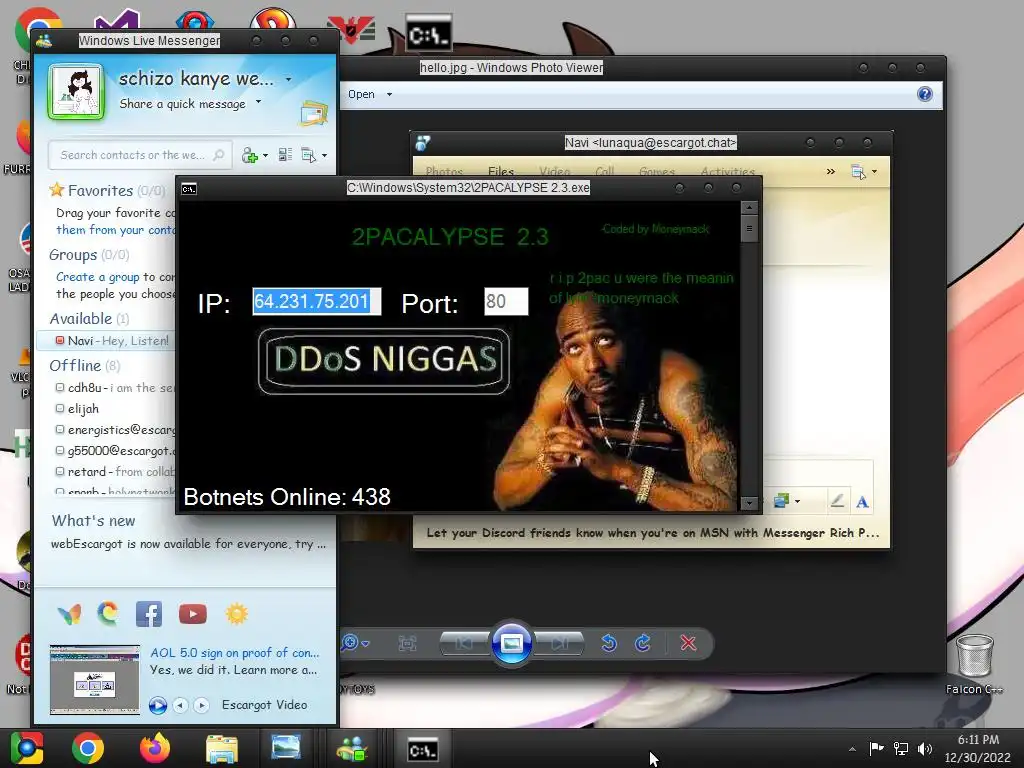Click the previous video arrow button
This screenshot has width=1024, height=768.
point(180,705)
